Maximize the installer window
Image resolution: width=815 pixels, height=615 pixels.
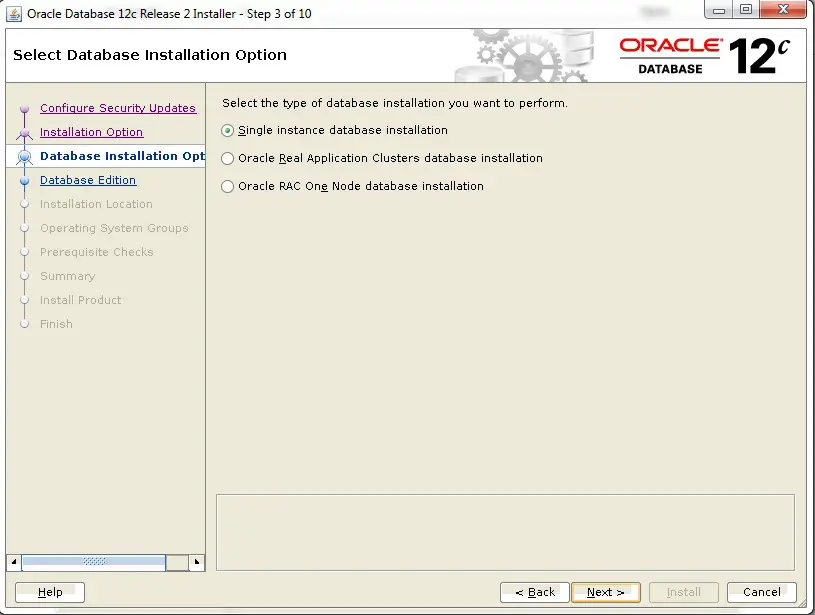[x=746, y=10]
